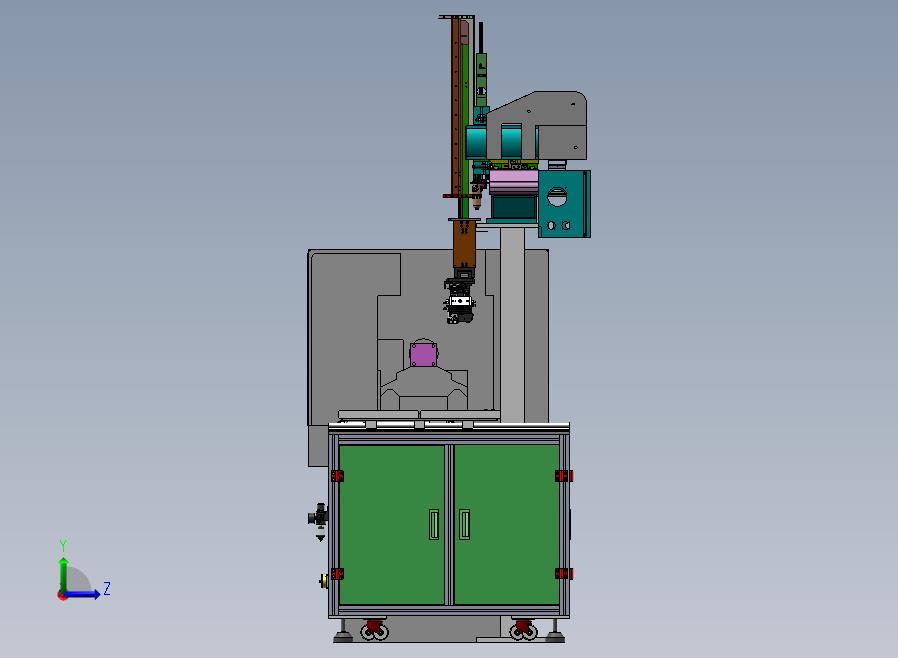Select the tall brown vertical arm rail

pyautogui.click(x=456, y=106)
